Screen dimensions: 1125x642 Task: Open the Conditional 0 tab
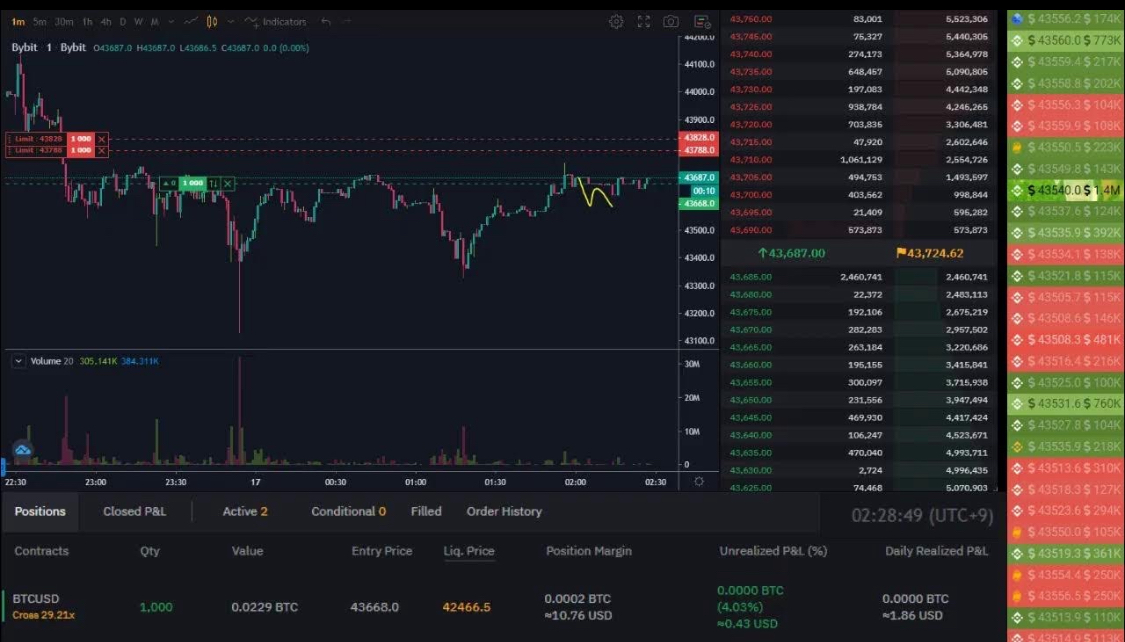pyautogui.click(x=348, y=511)
